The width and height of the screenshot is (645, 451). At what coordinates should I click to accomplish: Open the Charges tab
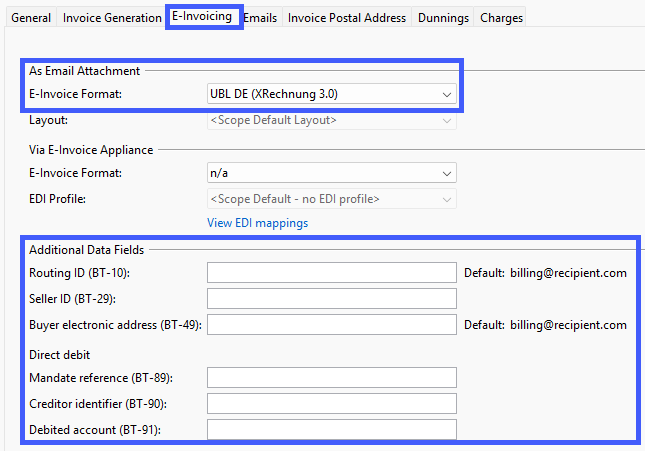click(500, 18)
